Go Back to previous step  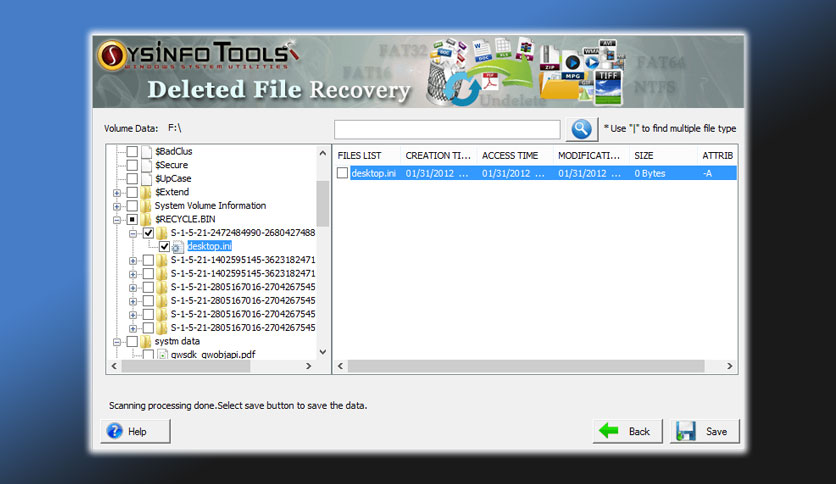(x=628, y=431)
